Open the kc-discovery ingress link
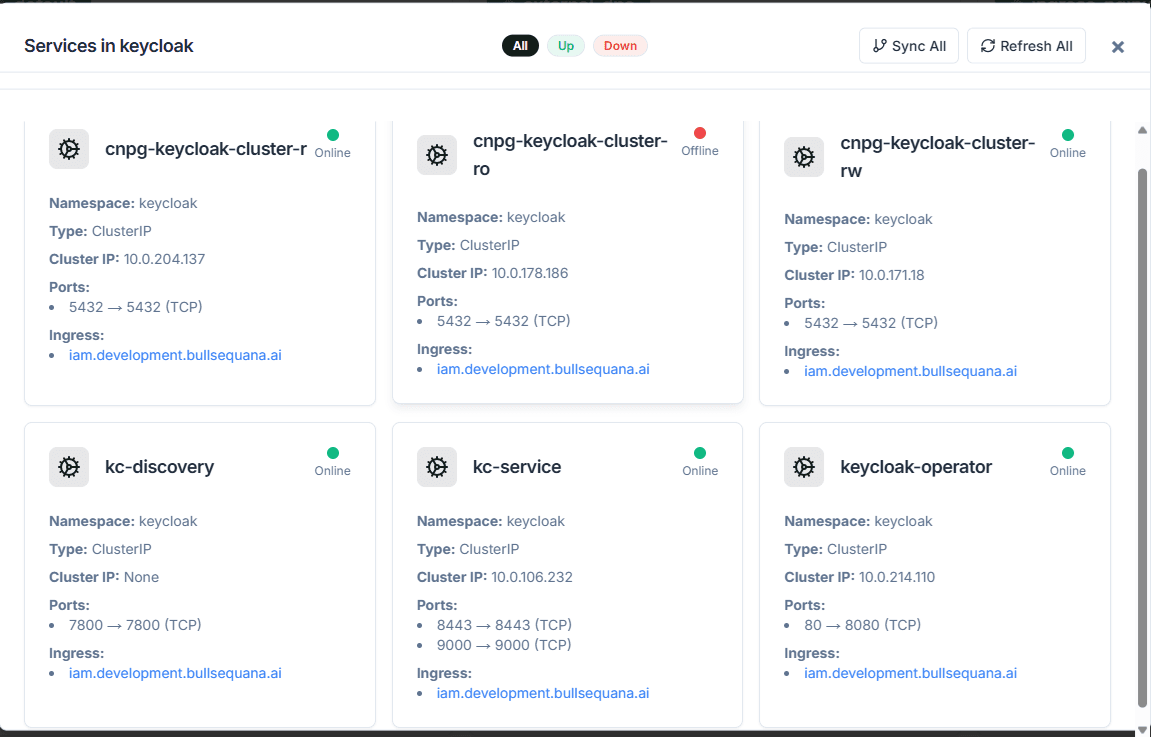The image size is (1152, 737). click(175, 673)
